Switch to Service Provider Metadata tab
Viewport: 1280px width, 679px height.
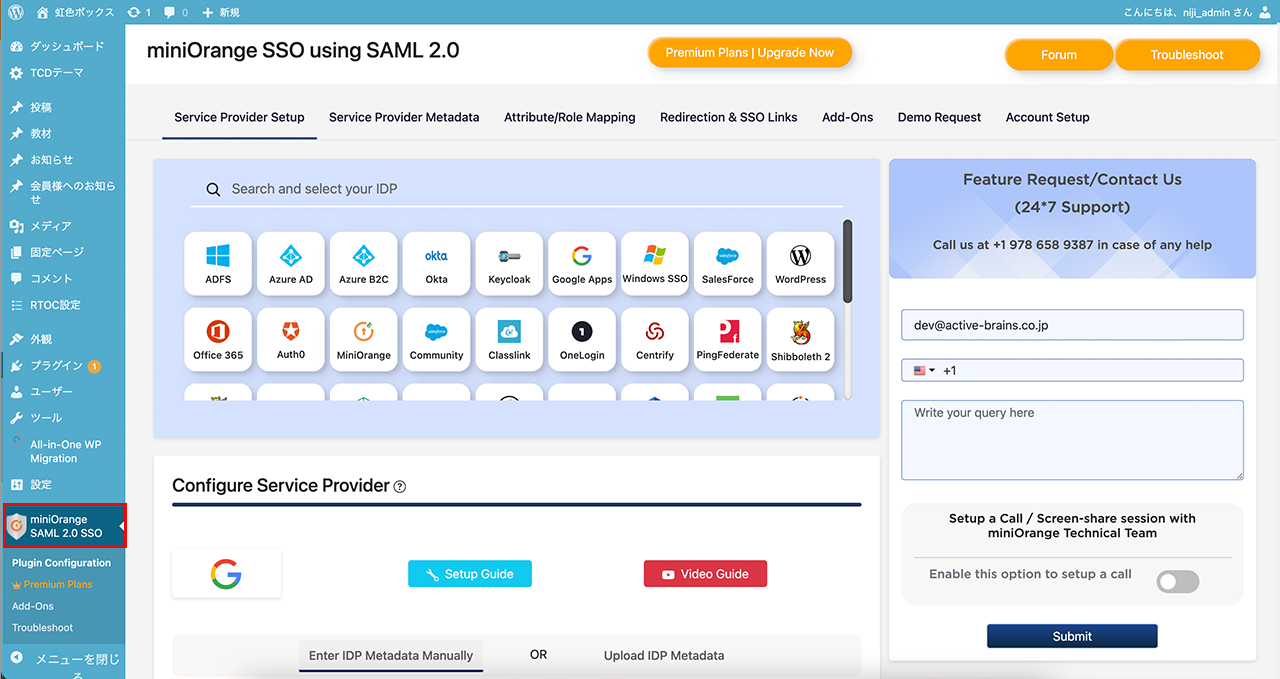click(404, 117)
